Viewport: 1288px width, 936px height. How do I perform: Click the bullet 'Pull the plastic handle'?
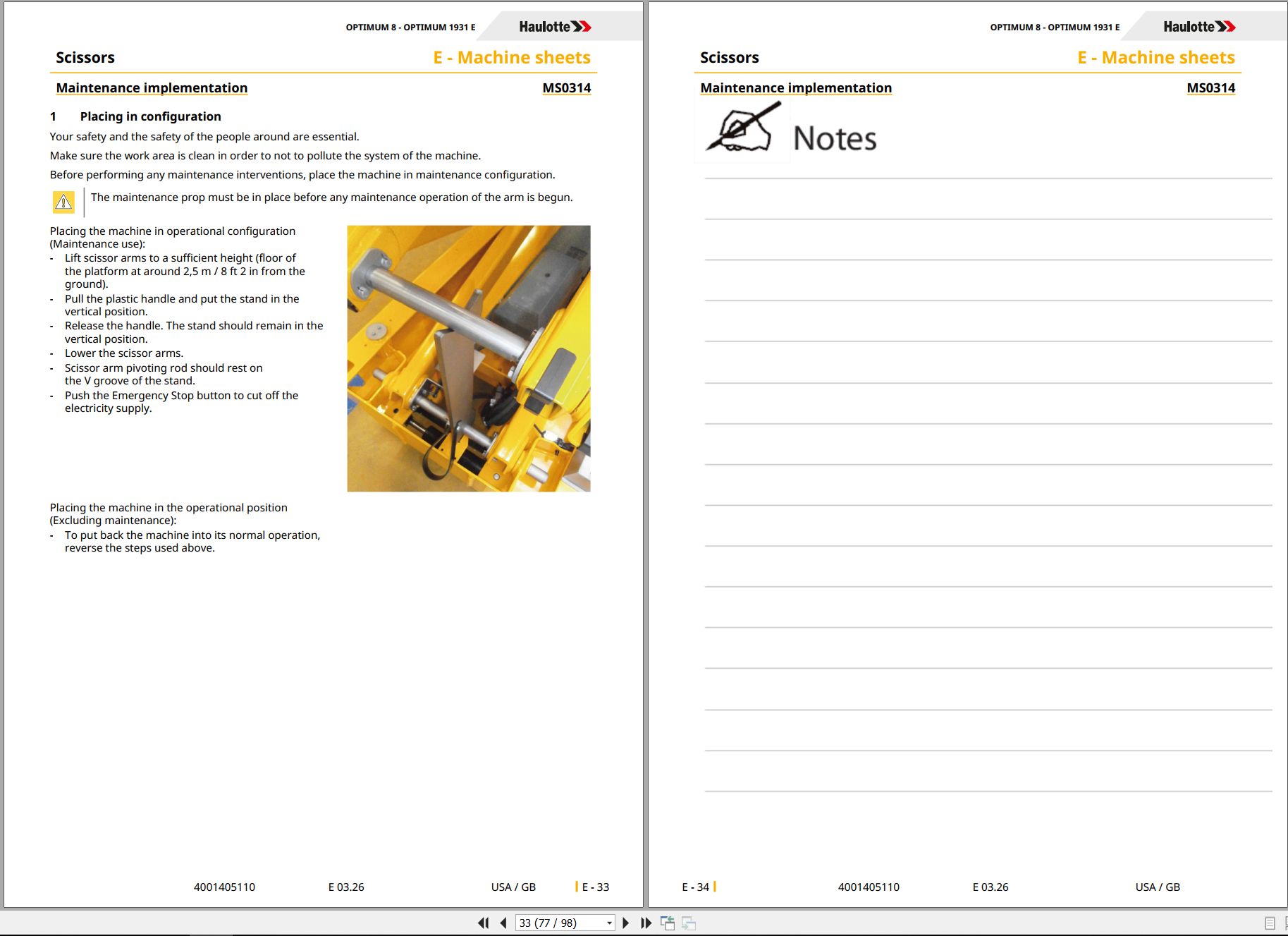(x=182, y=305)
